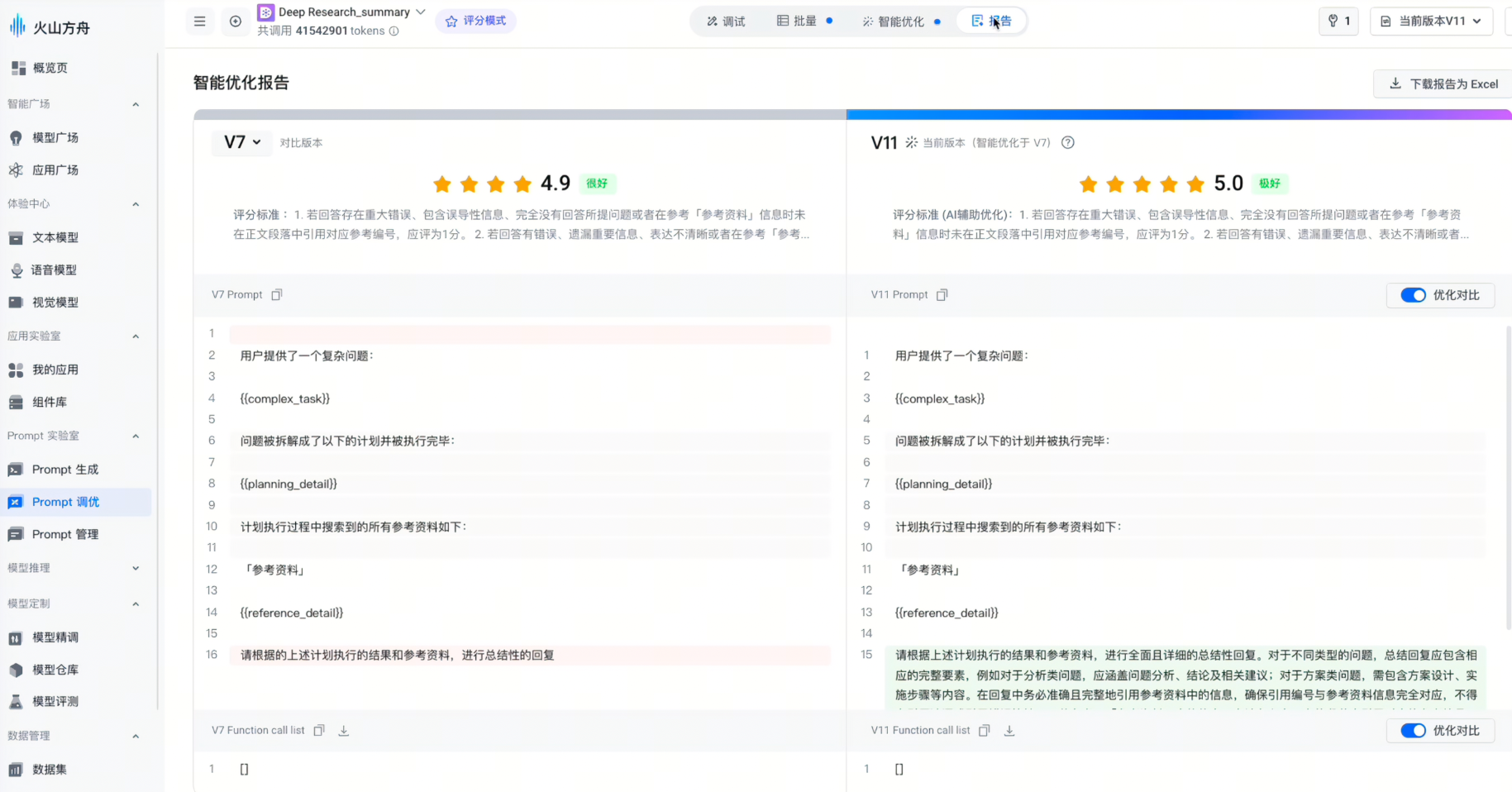This screenshot has height=792, width=1512.
Task: Copy the V11 Prompt text
Action: coord(942,294)
